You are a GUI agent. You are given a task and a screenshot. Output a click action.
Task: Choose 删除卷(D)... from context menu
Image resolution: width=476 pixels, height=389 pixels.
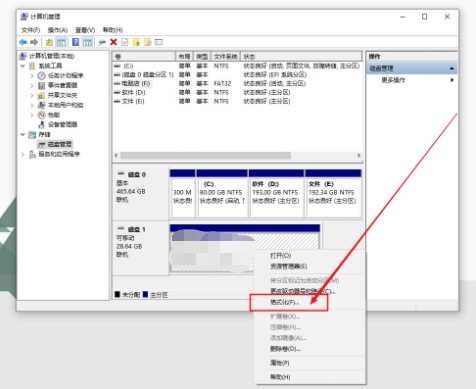[285, 349]
